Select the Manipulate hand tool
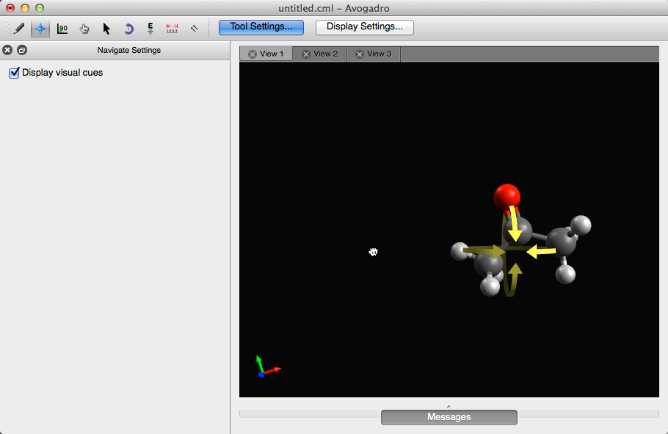The width and height of the screenshot is (668, 434). (85, 28)
